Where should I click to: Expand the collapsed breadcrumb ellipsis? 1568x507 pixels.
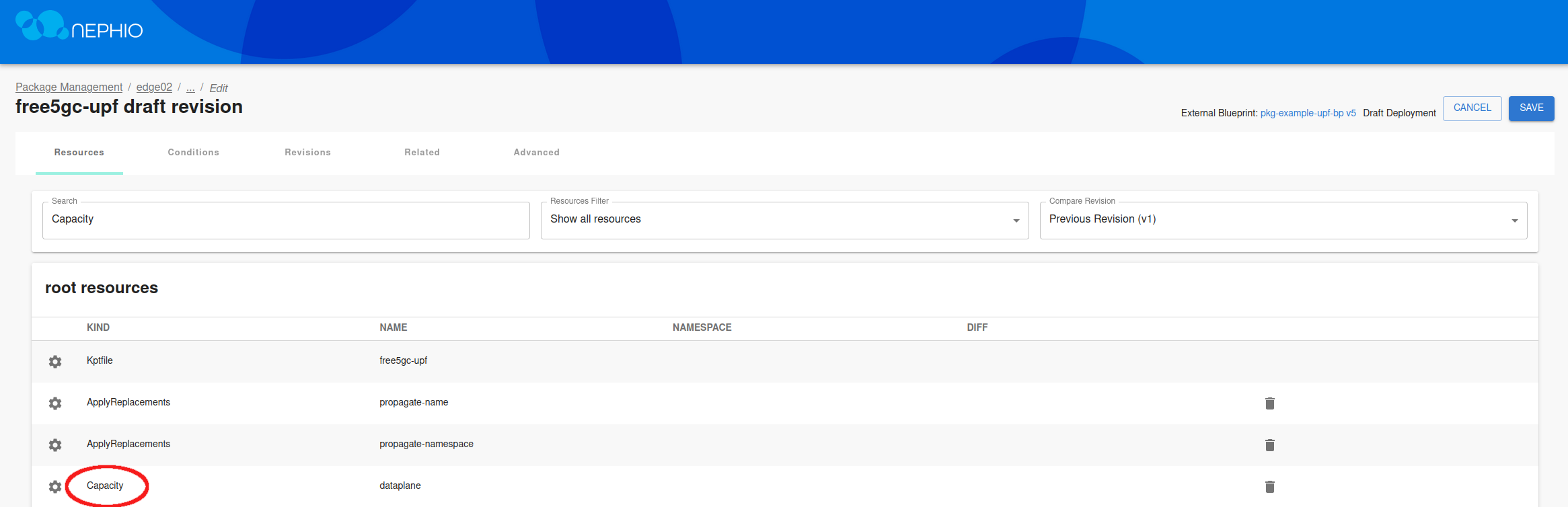[190, 87]
